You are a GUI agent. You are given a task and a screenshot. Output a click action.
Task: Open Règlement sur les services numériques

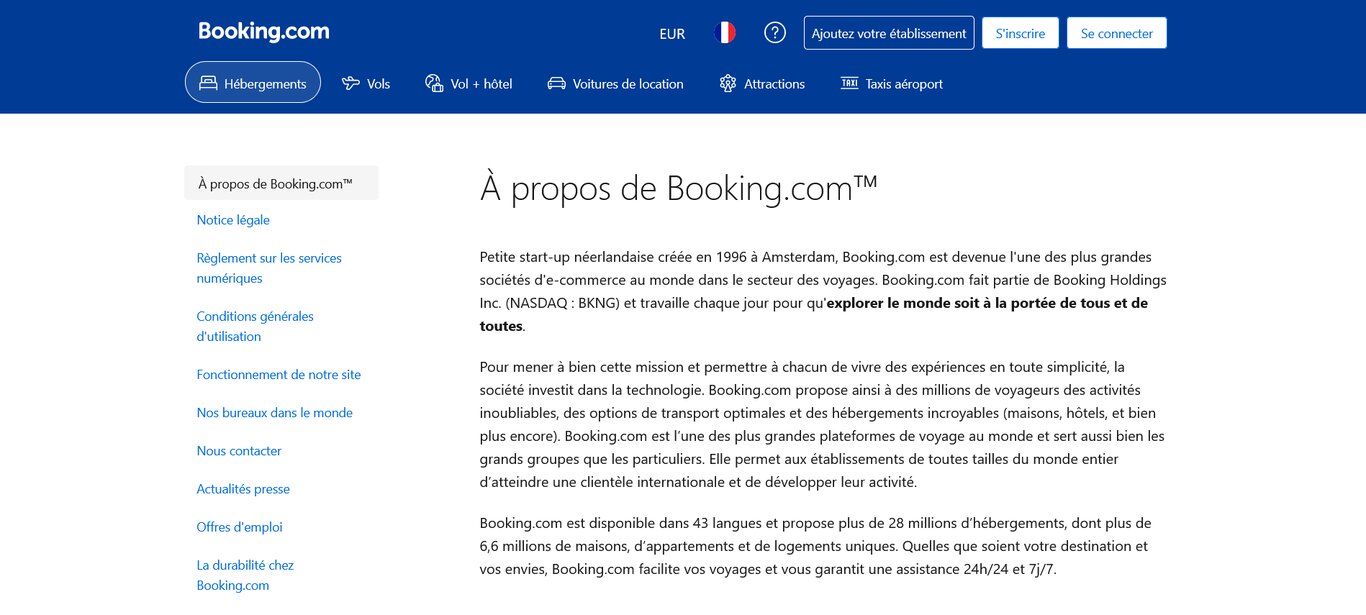click(269, 268)
